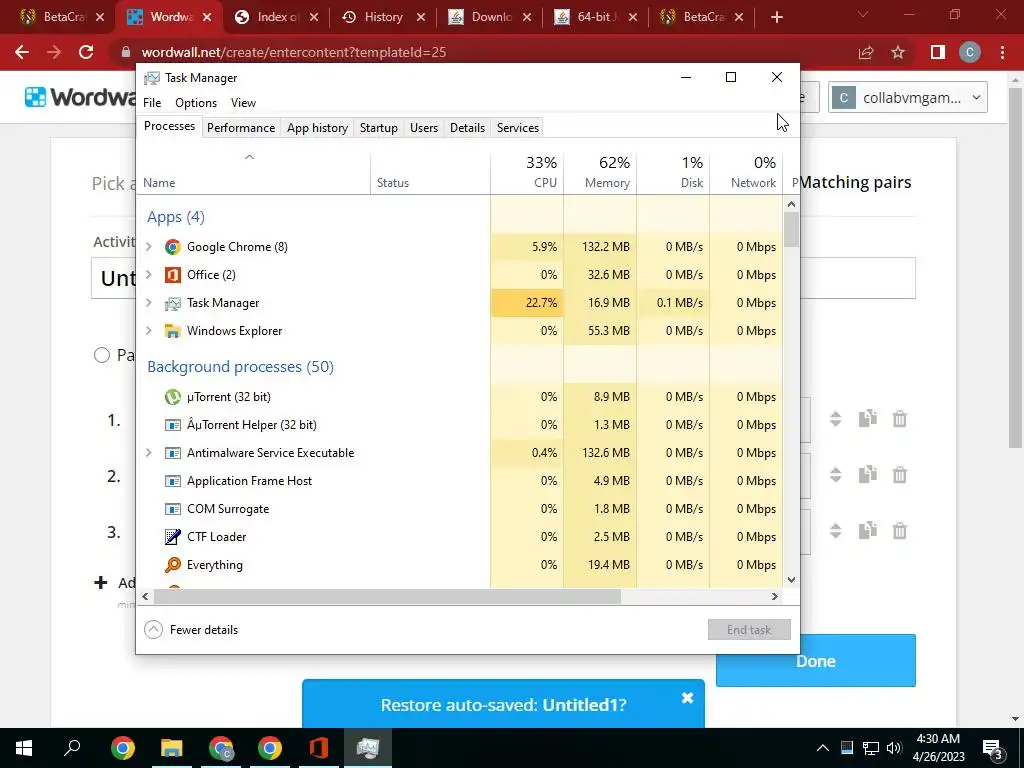
Task: Open Chrome side panel icon
Action: point(938,52)
